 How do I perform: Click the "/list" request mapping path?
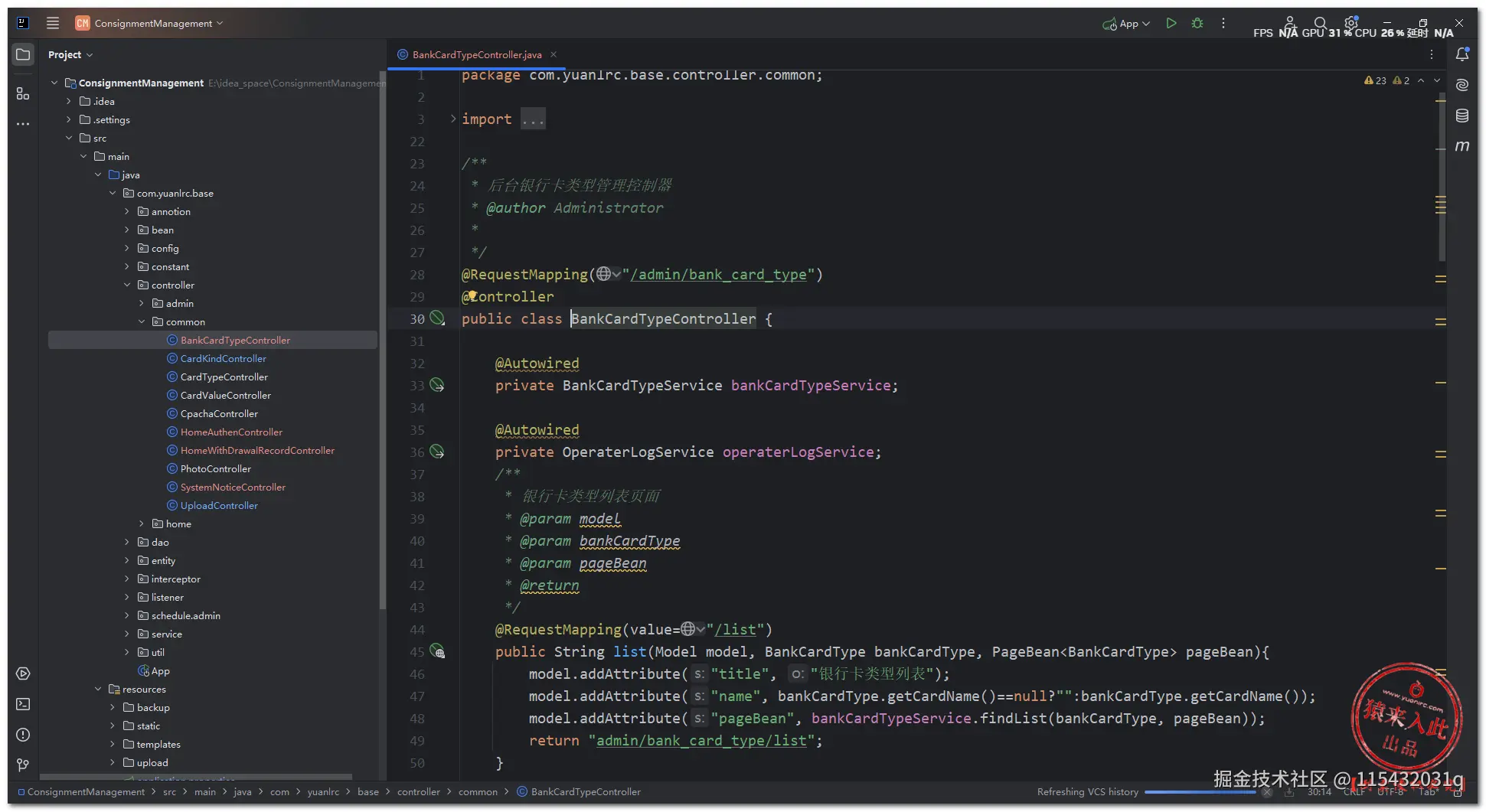pyautogui.click(x=735, y=629)
